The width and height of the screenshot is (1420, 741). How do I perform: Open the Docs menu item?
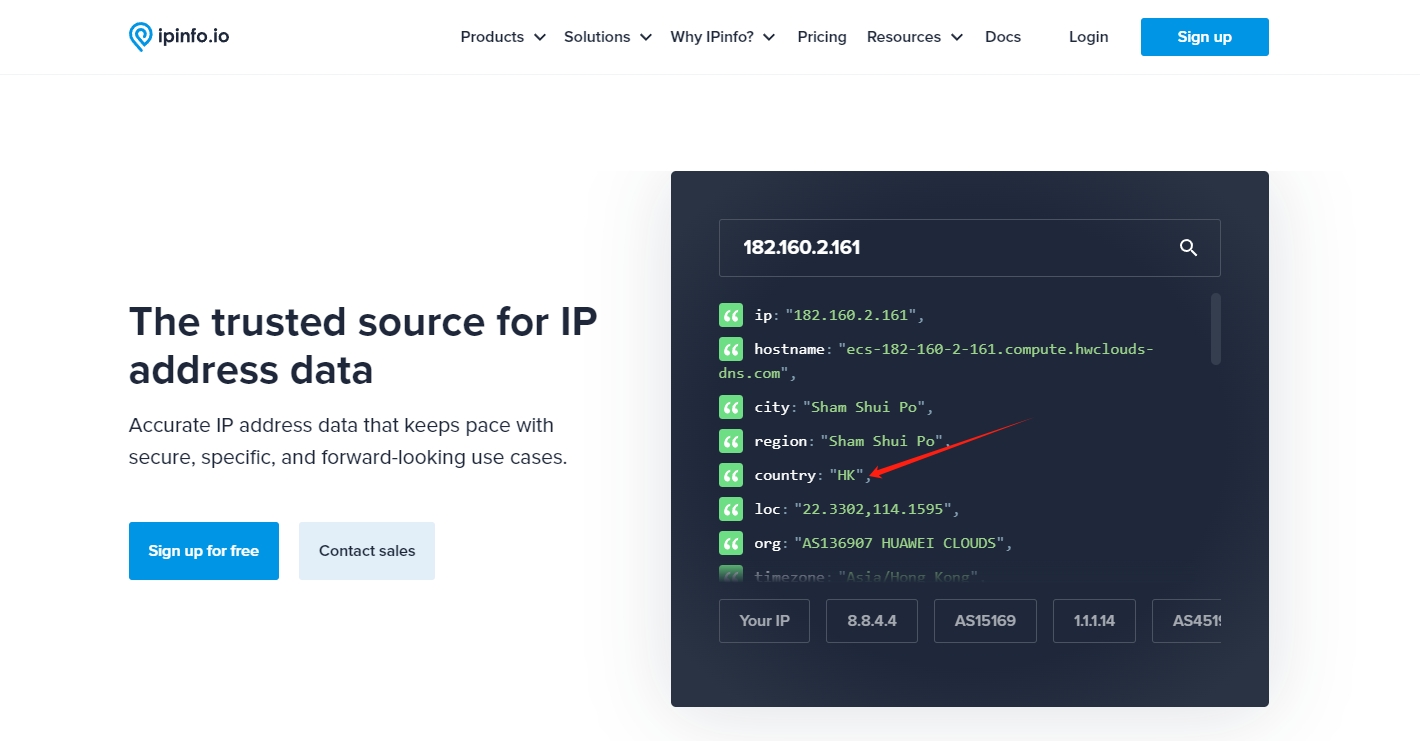1003,37
